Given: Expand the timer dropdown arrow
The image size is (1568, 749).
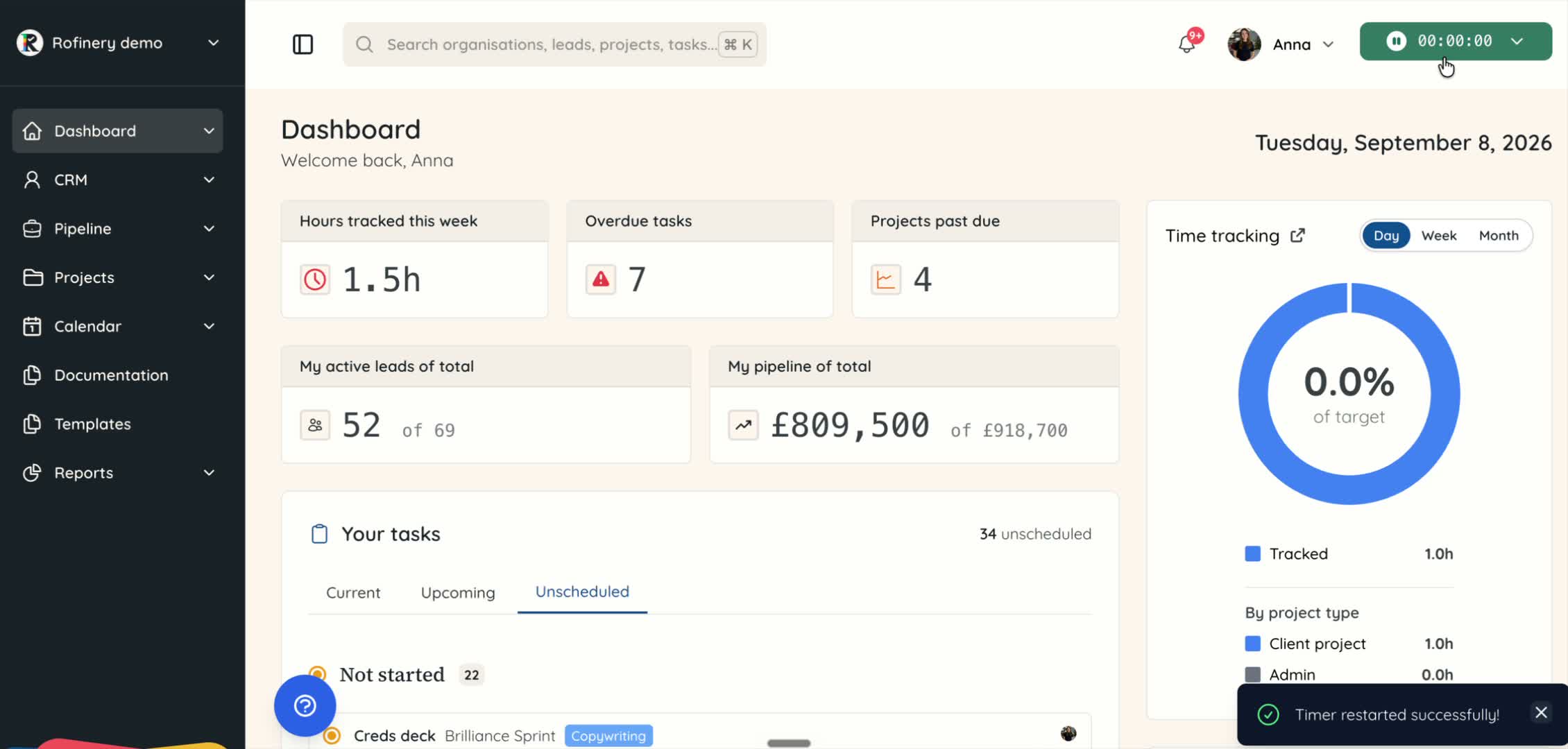Looking at the screenshot, I should [x=1517, y=42].
